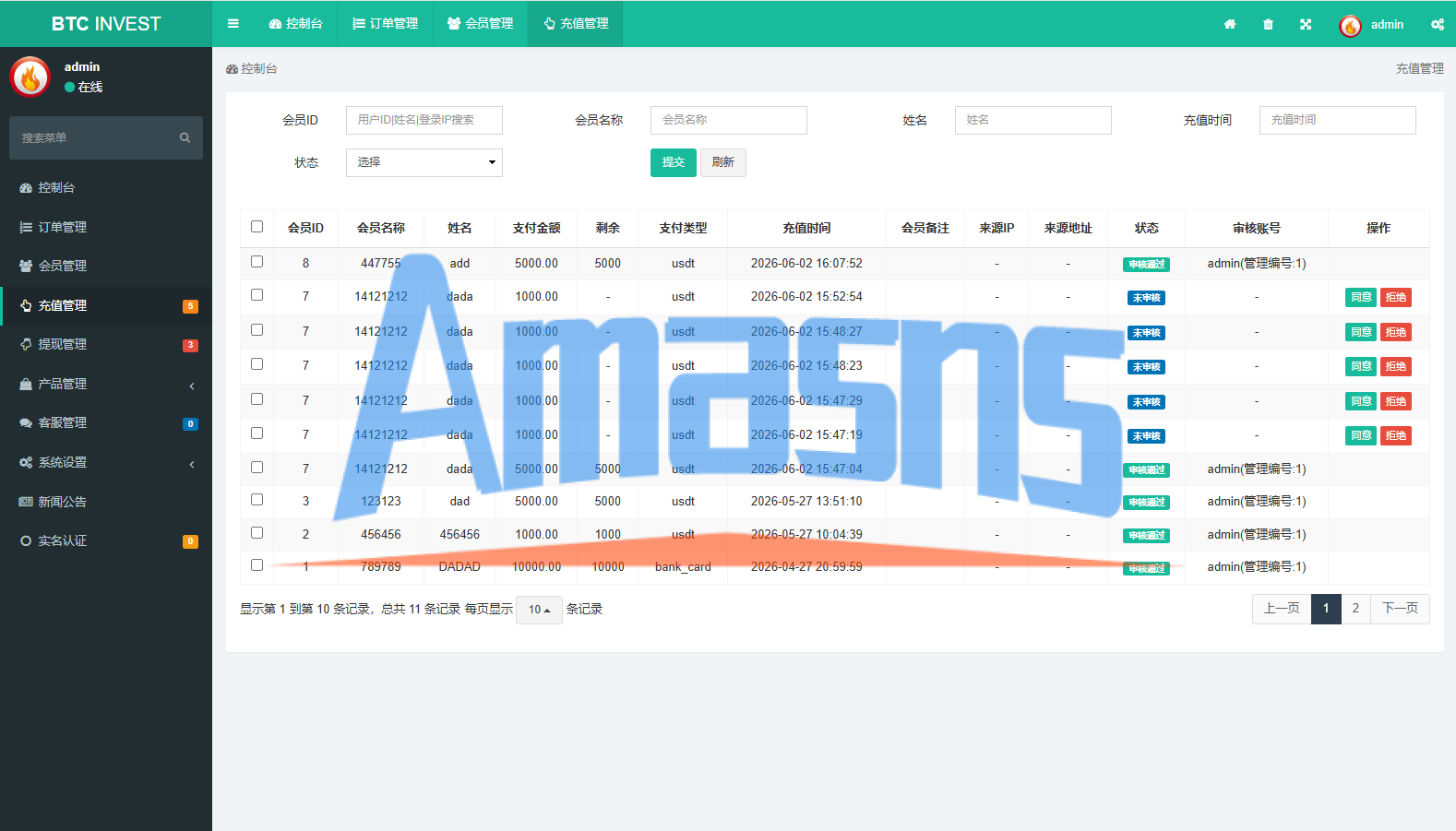Select the all-rows header checkbox
The height and width of the screenshot is (831, 1456).
pyautogui.click(x=257, y=227)
